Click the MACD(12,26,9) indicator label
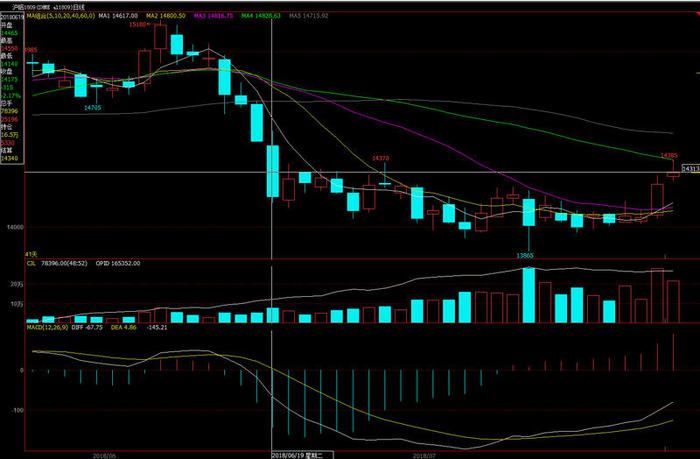Viewport: 700px width, 459px height. [x=47, y=327]
